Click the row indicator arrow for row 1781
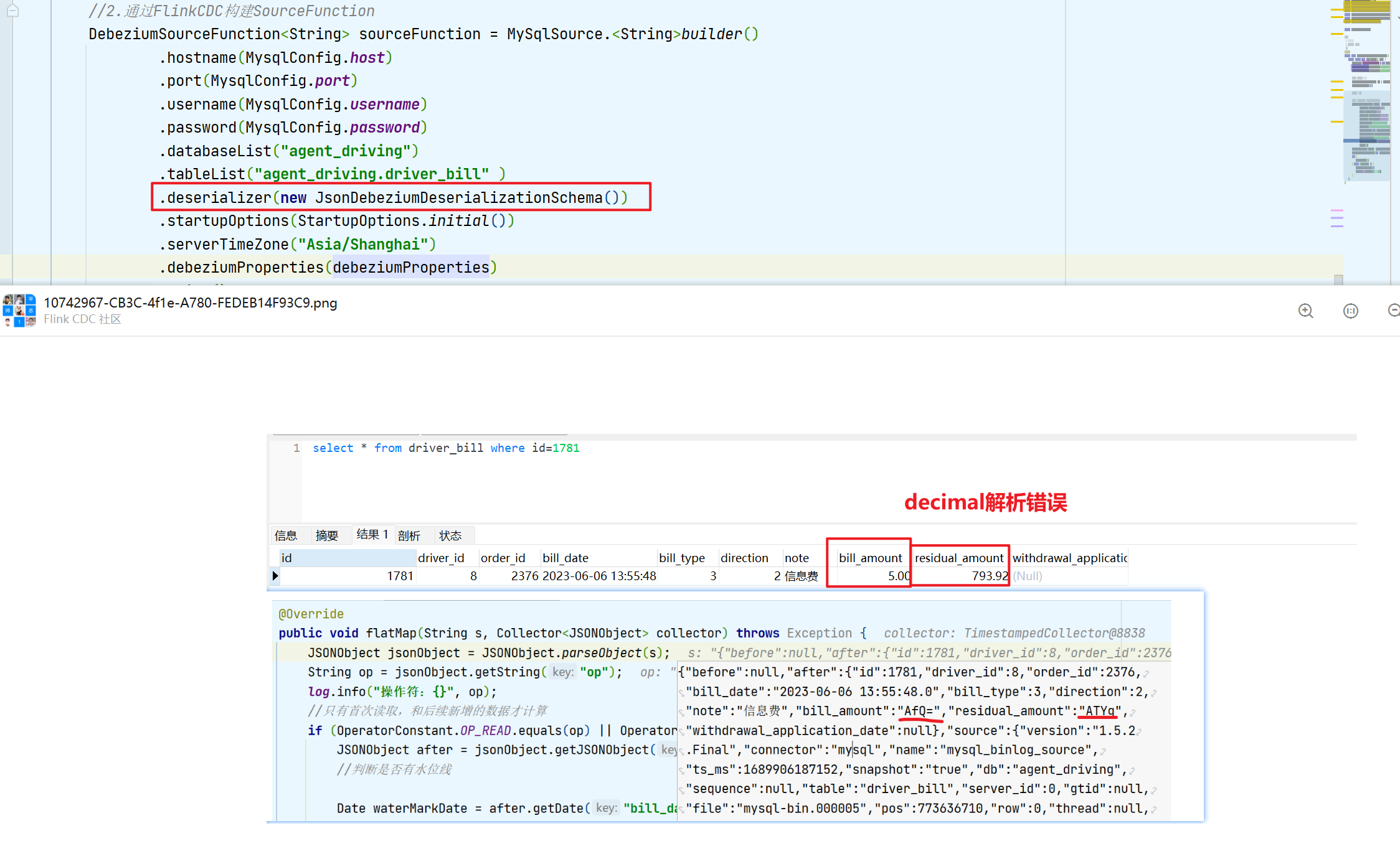 [275, 576]
